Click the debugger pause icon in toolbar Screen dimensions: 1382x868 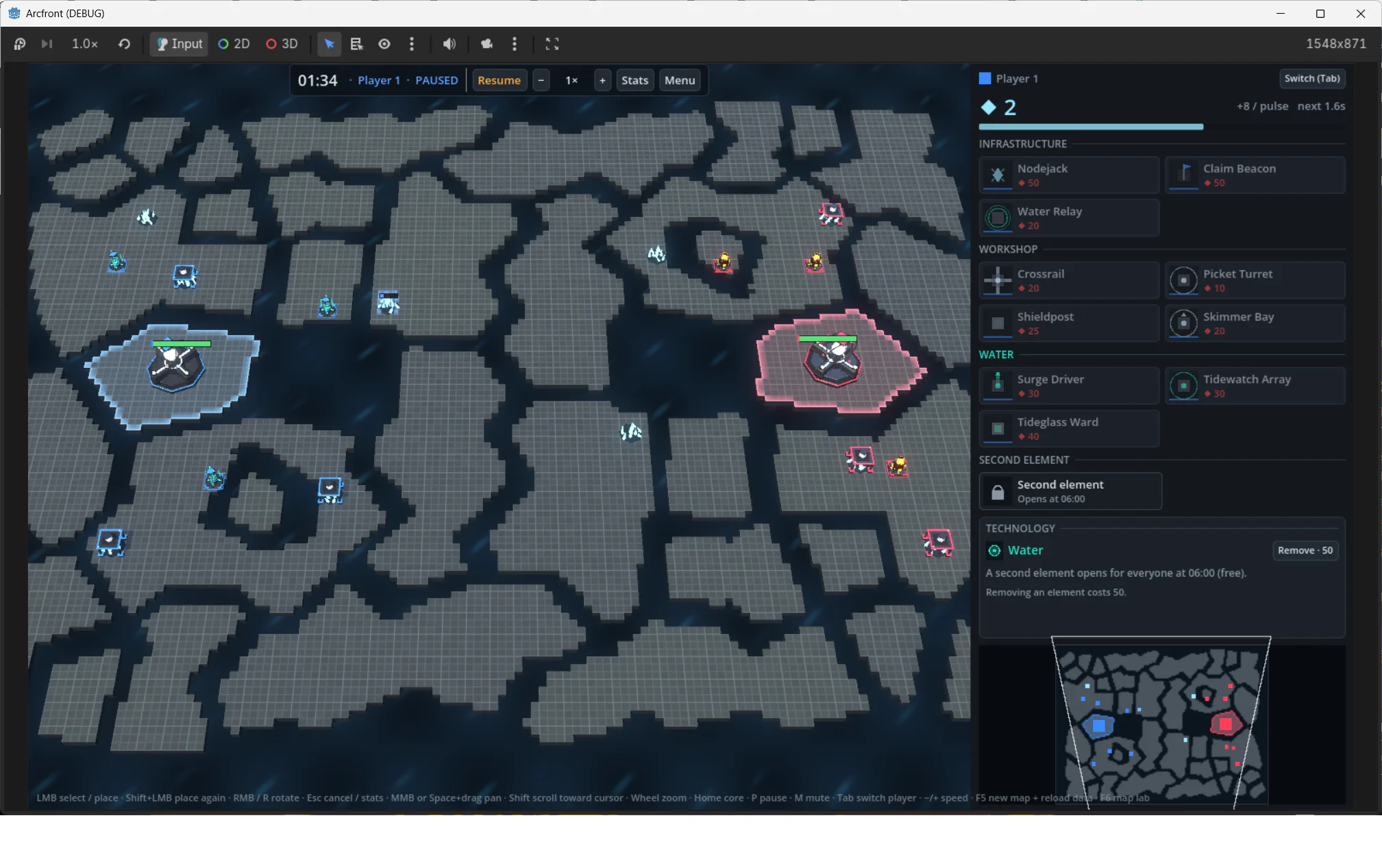20,44
